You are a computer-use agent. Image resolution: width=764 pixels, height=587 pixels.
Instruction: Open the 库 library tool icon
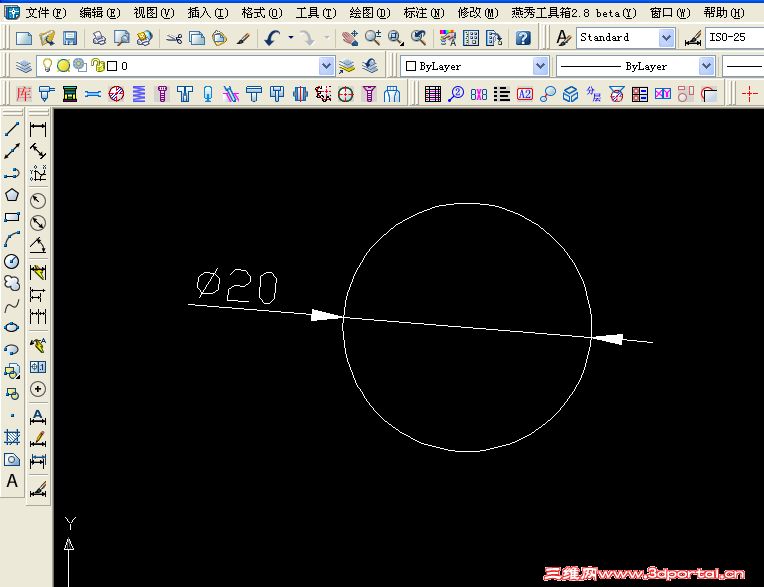tap(23, 94)
